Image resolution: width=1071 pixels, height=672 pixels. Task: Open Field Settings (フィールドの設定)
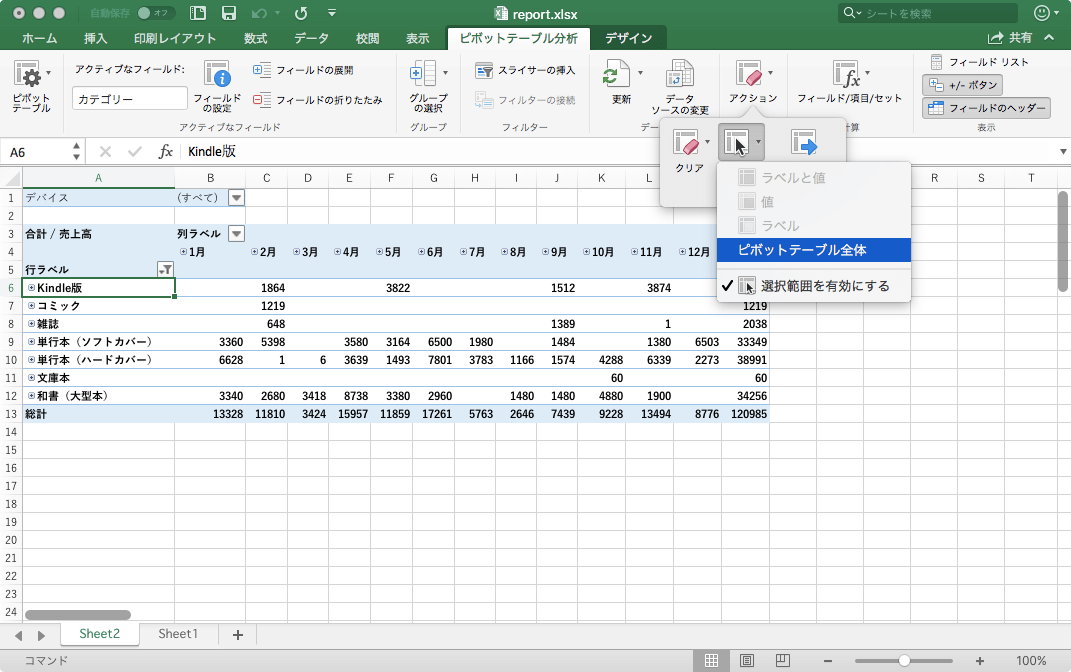point(217,85)
